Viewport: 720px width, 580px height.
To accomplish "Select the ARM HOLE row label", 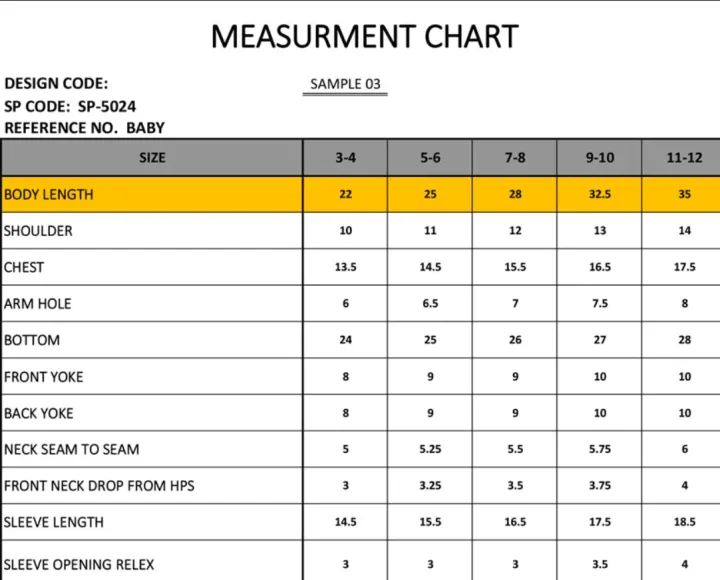I will [x=37, y=304].
